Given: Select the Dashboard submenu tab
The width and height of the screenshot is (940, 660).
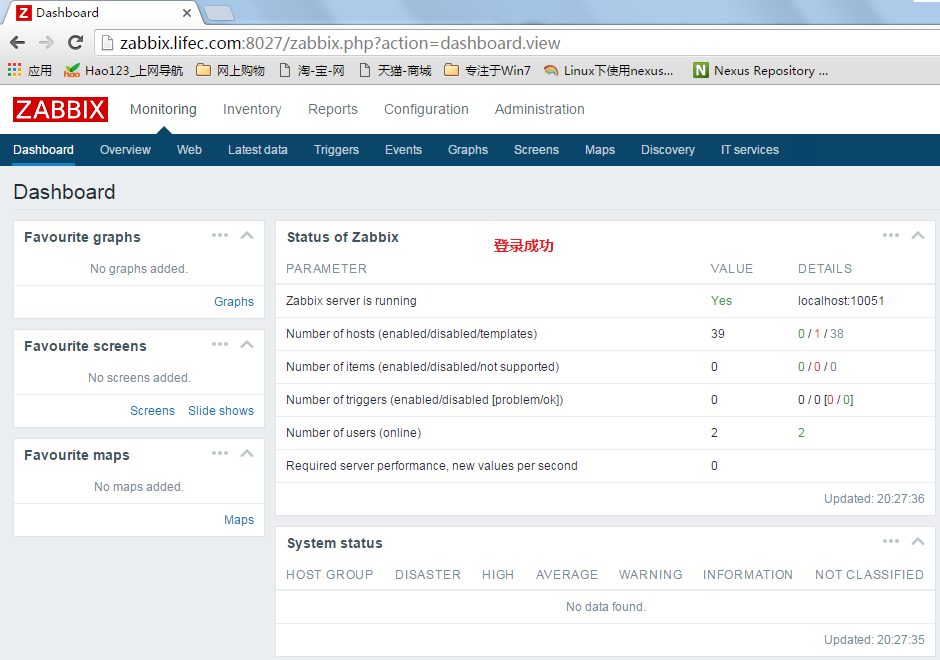Looking at the screenshot, I should pos(43,150).
